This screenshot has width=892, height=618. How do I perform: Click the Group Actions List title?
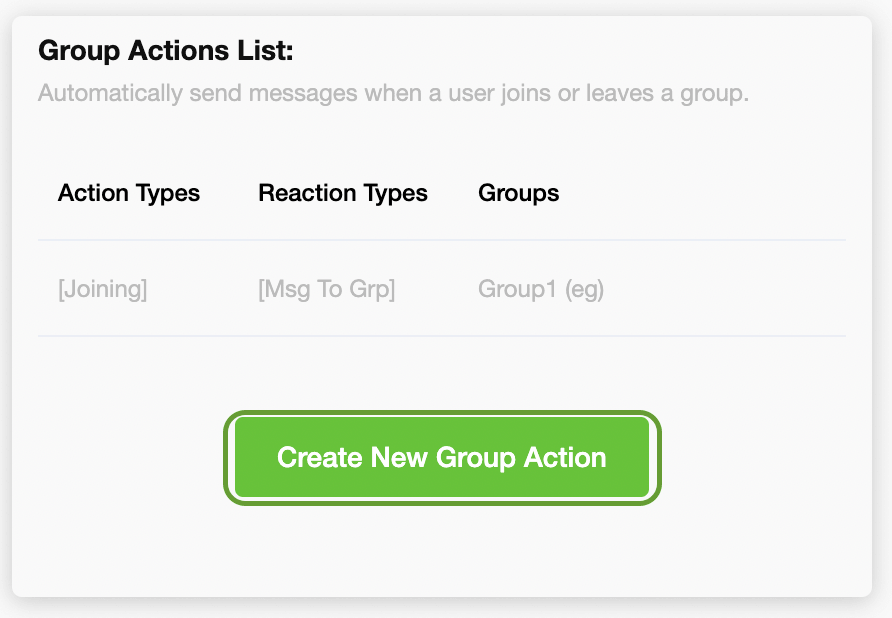[x=161, y=50]
